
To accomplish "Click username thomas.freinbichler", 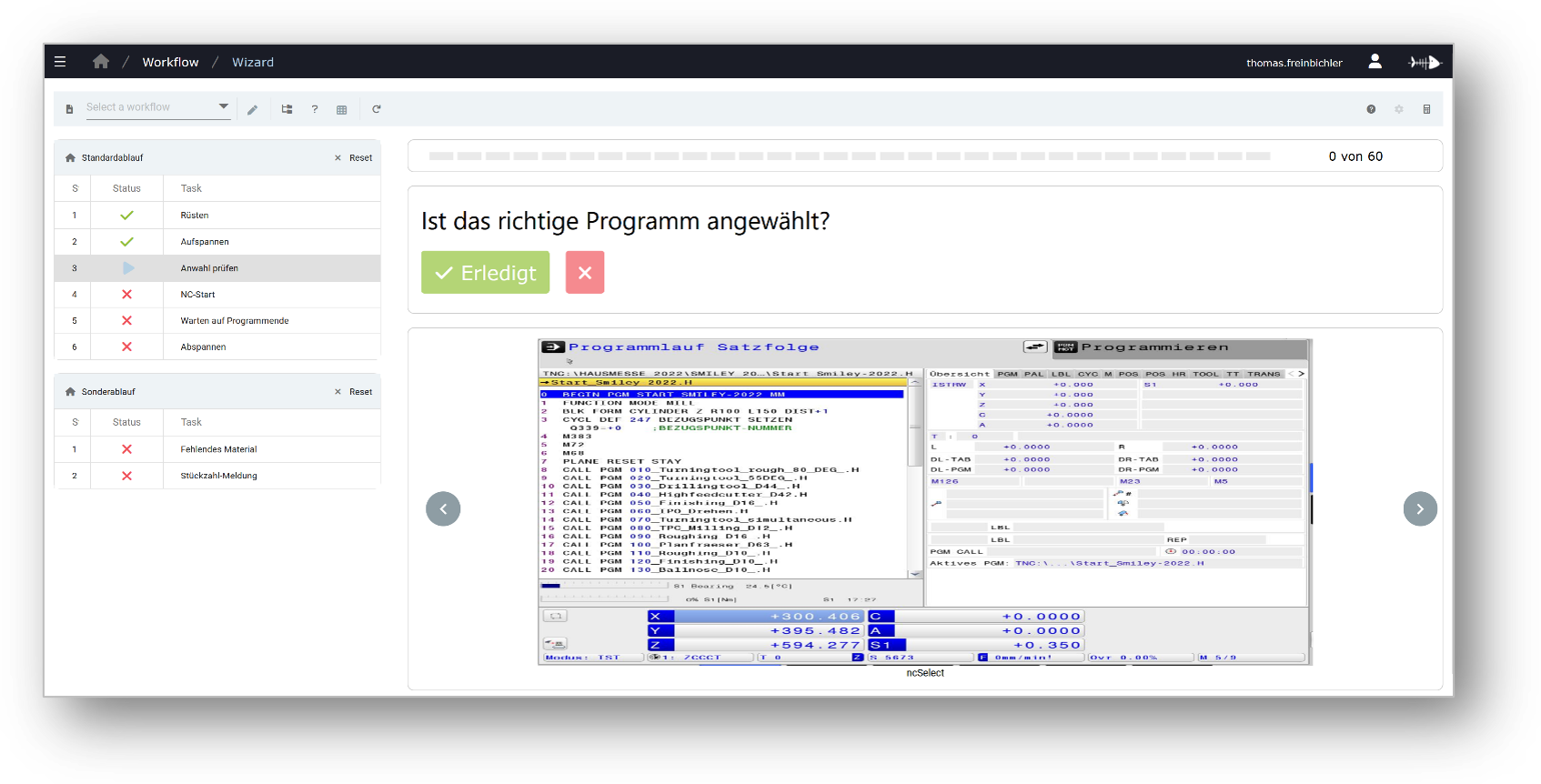I will [1294, 63].
